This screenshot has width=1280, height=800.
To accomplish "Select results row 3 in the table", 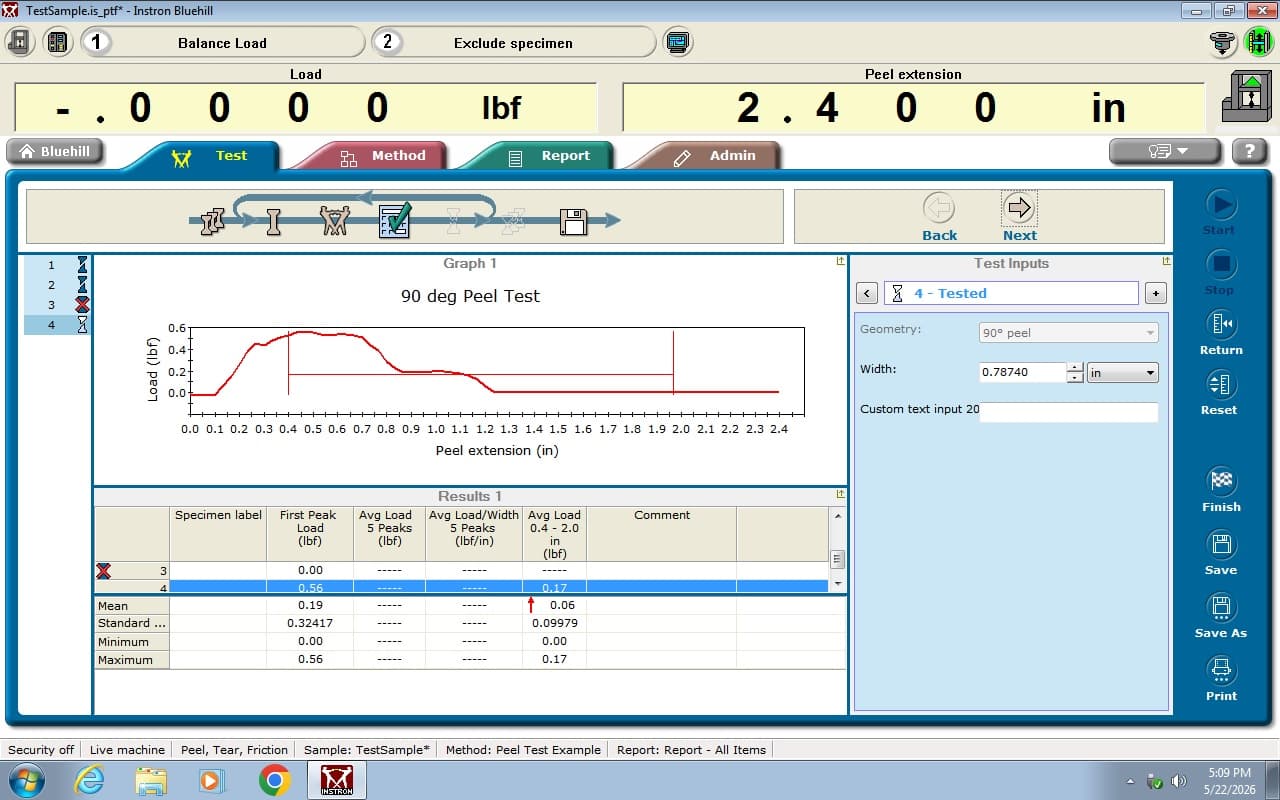I will (461, 570).
